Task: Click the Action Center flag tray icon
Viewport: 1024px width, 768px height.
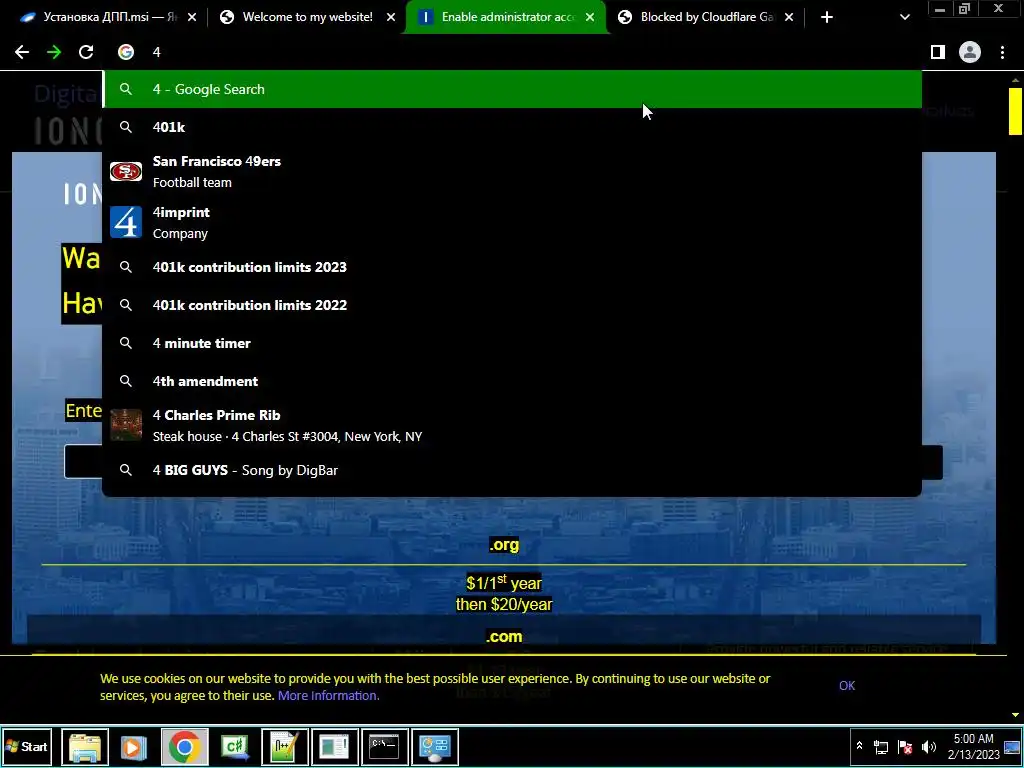Action: coord(905,747)
